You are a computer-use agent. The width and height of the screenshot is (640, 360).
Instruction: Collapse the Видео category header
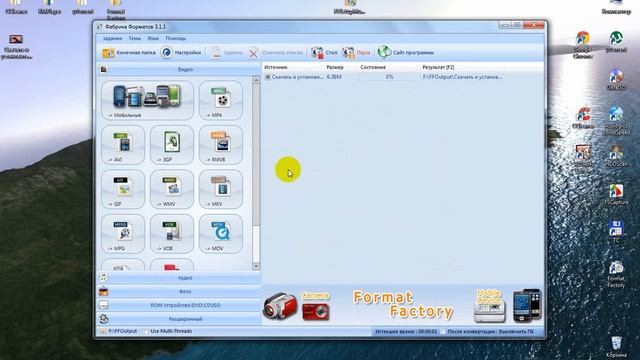pos(179,69)
